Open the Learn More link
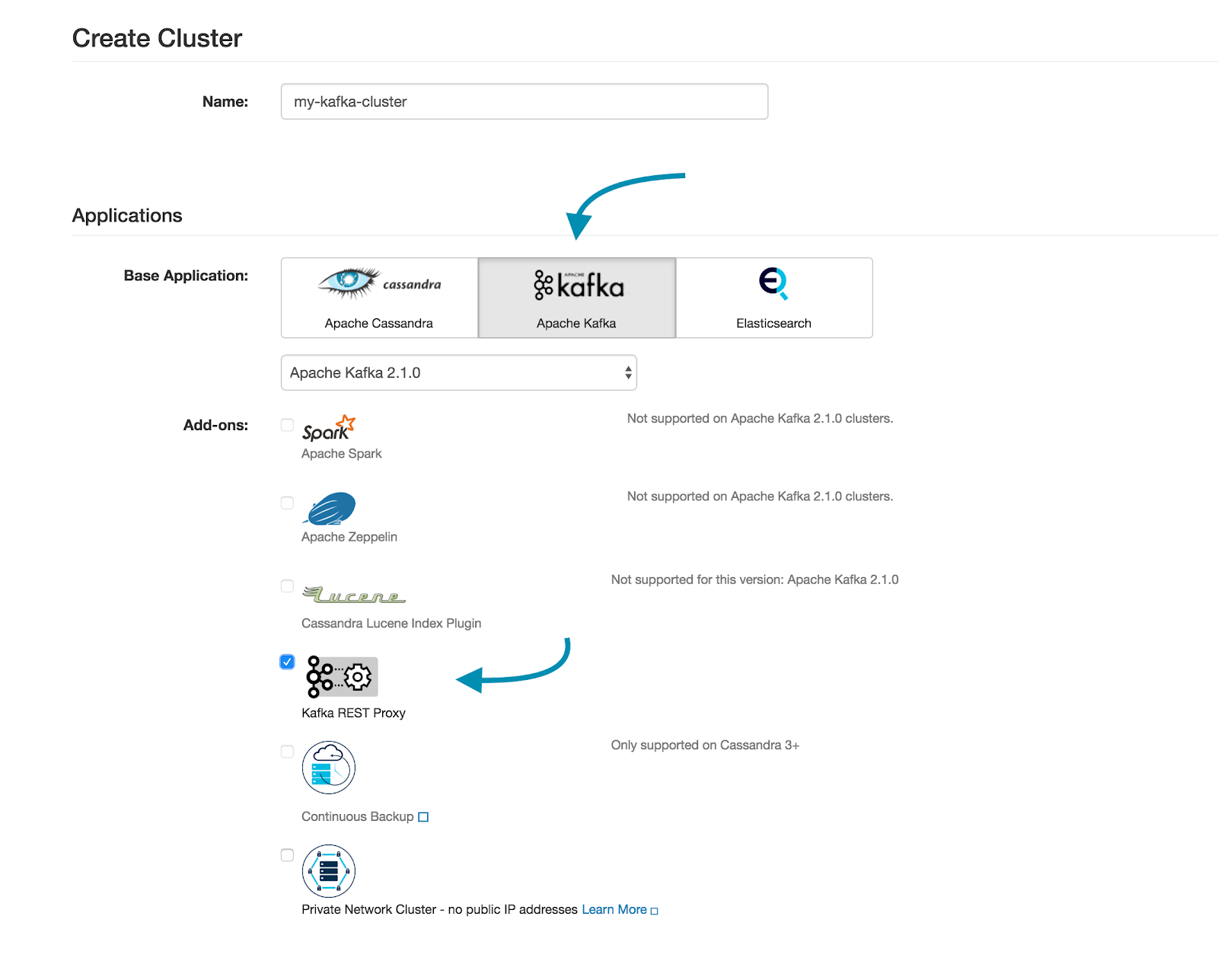Image resolution: width=1218 pixels, height=980 pixels. click(614, 909)
